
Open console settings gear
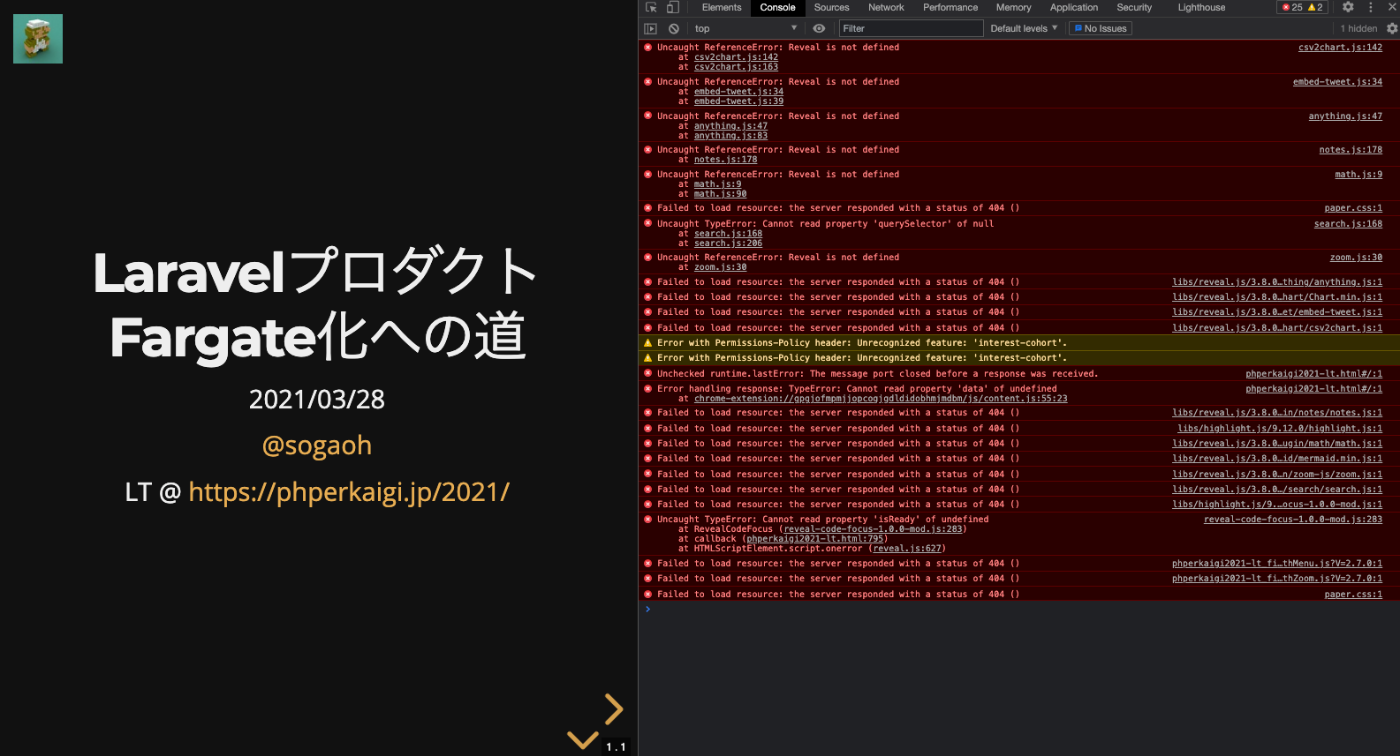click(1391, 29)
